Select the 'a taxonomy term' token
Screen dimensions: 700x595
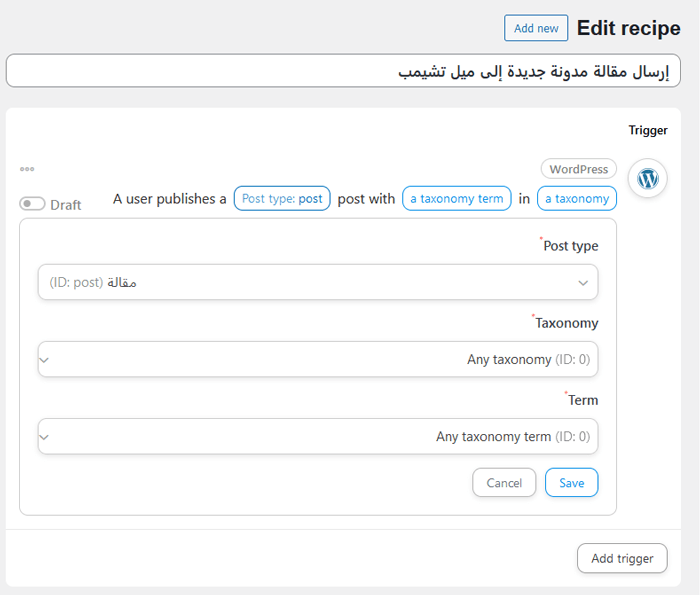[x=457, y=199]
